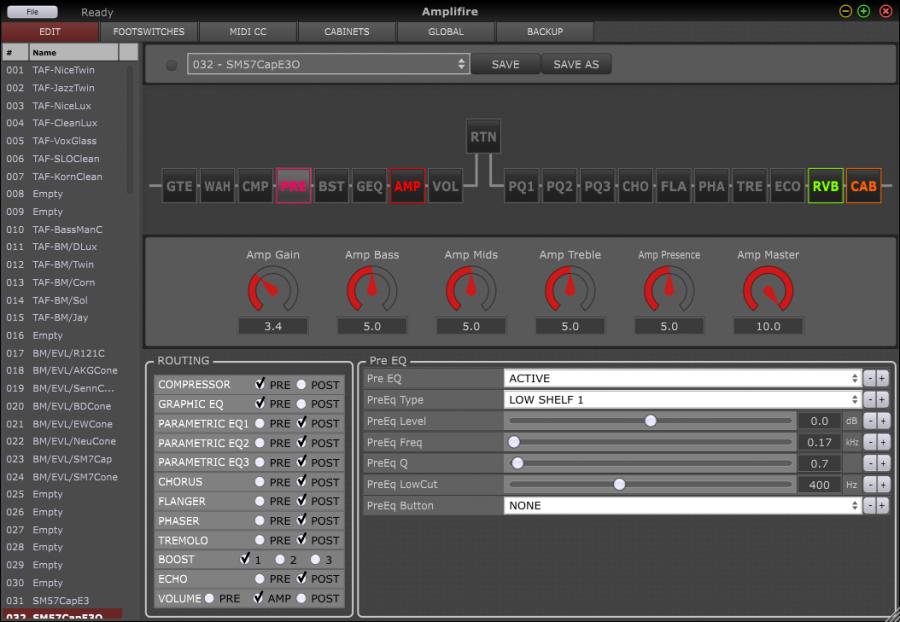Select the CMP compressor block
The image size is (900, 622).
[255, 186]
